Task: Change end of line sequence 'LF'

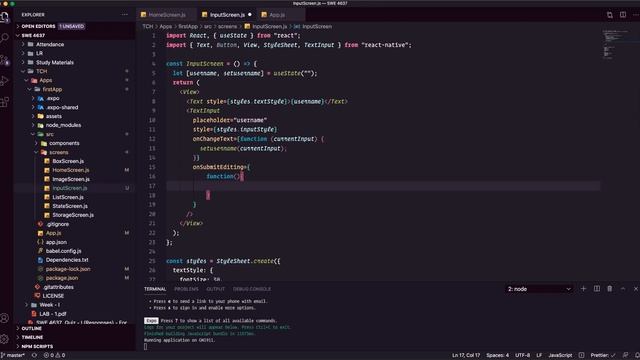Action: click(x=539, y=355)
